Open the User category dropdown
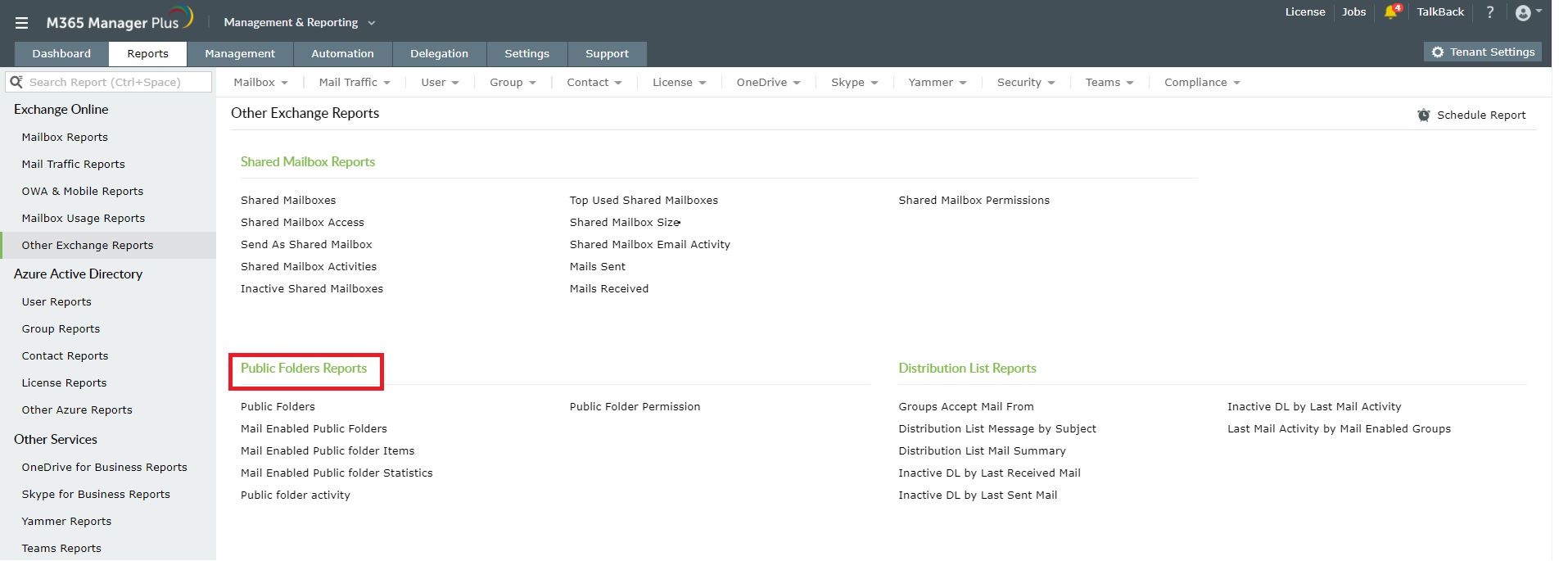The height and width of the screenshot is (561, 1568). click(440, 83)
